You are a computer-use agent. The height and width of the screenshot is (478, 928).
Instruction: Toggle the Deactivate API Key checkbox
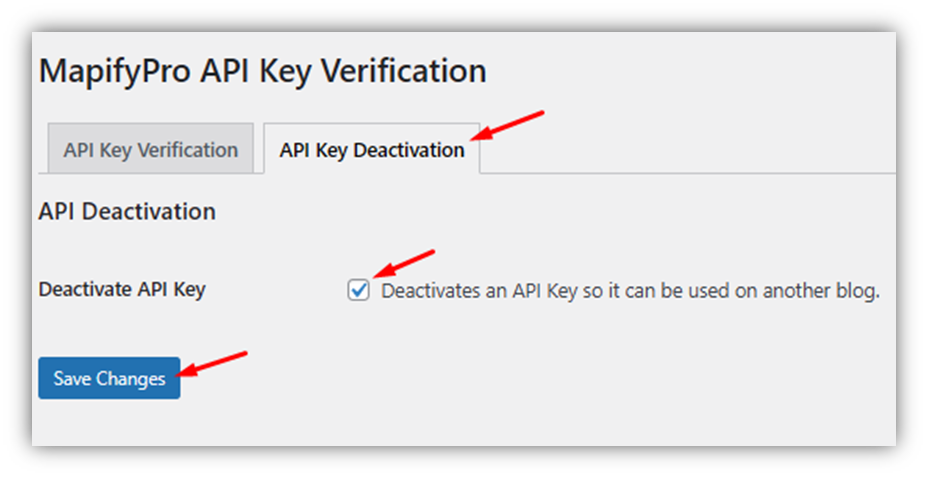click(358, 290)
